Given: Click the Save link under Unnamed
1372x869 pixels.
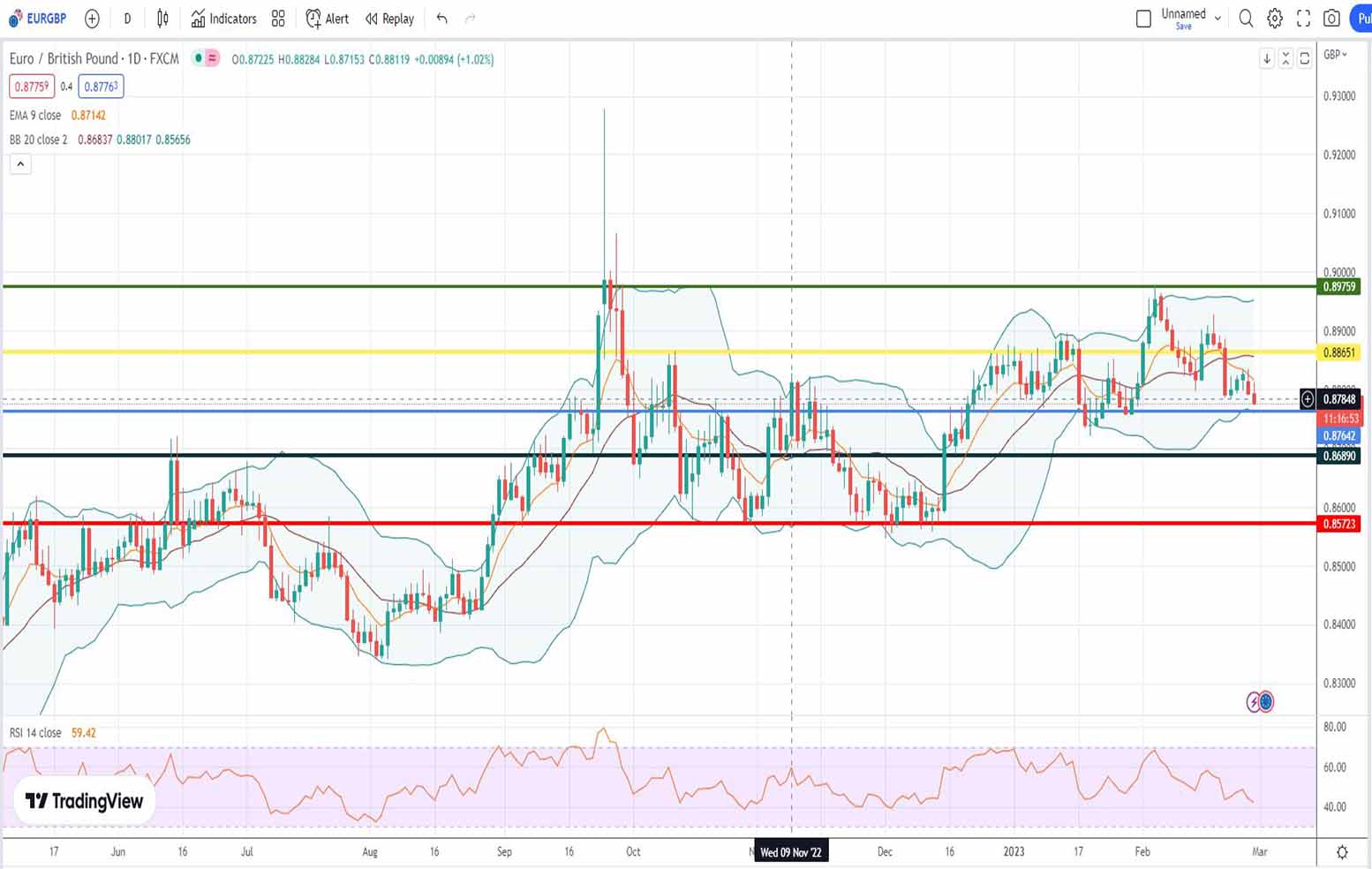Looking at the screenshot, I should (x=1183, y=26).
